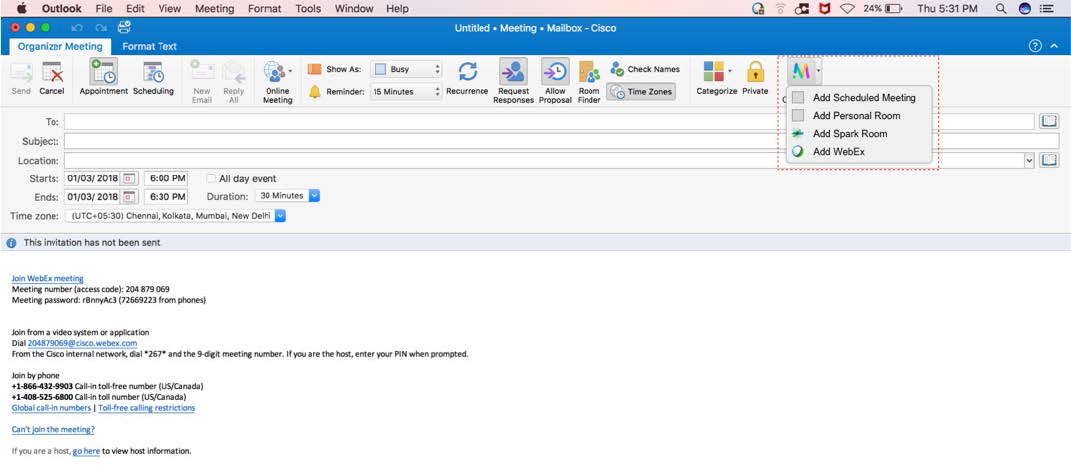Expand the Categorize dropdown arrow
This screenshot has width=1071, height=468.
[x=729, y=70]
